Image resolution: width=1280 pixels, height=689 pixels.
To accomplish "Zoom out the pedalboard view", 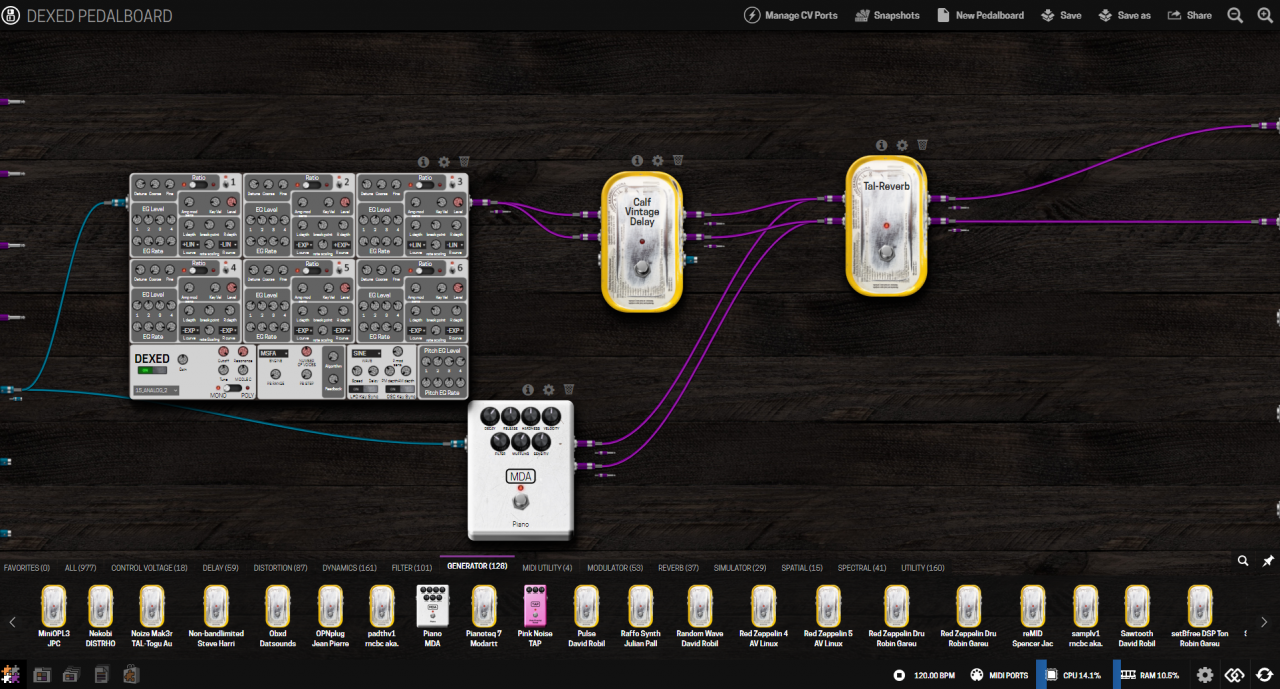I will coord(1235,15).
